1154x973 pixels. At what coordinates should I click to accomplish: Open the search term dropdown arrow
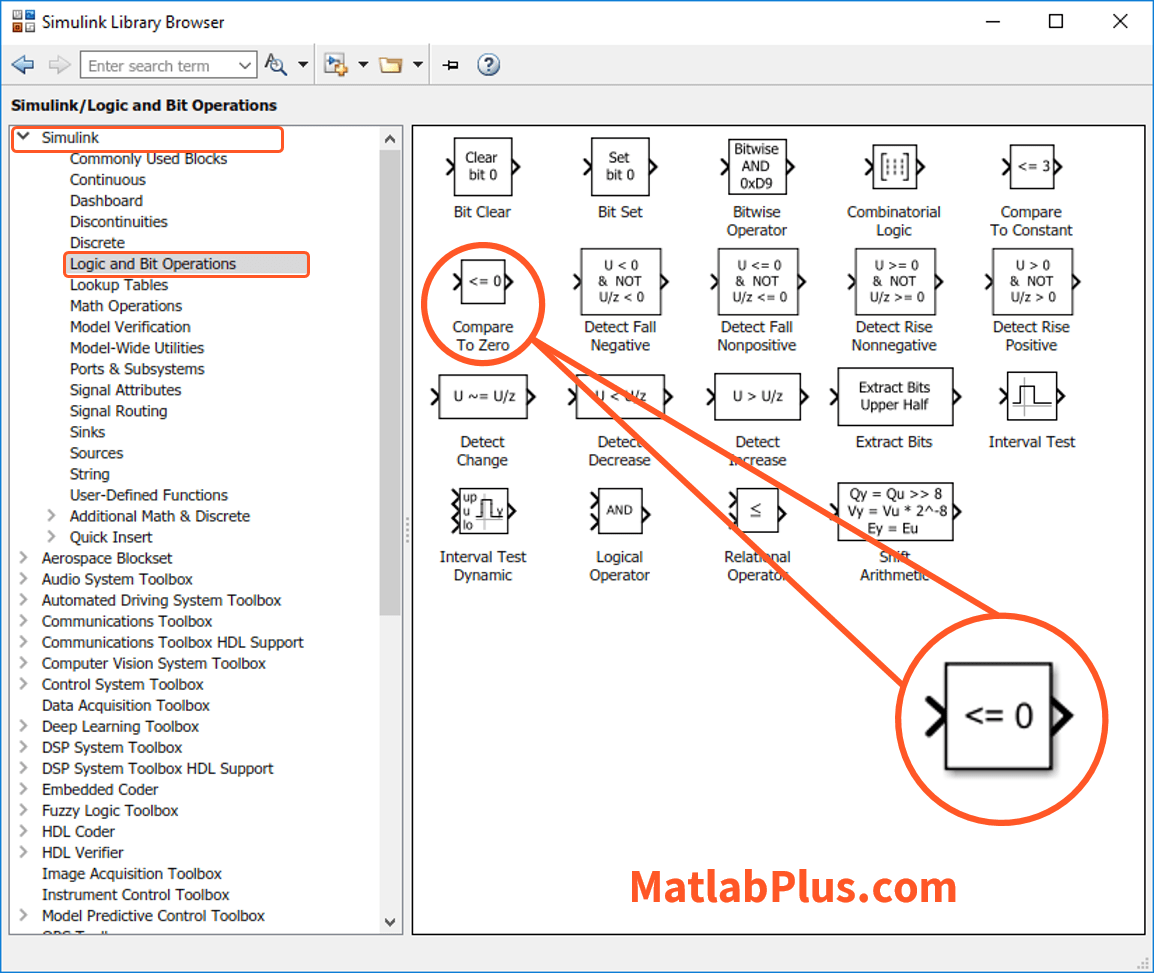click(245, 66)
